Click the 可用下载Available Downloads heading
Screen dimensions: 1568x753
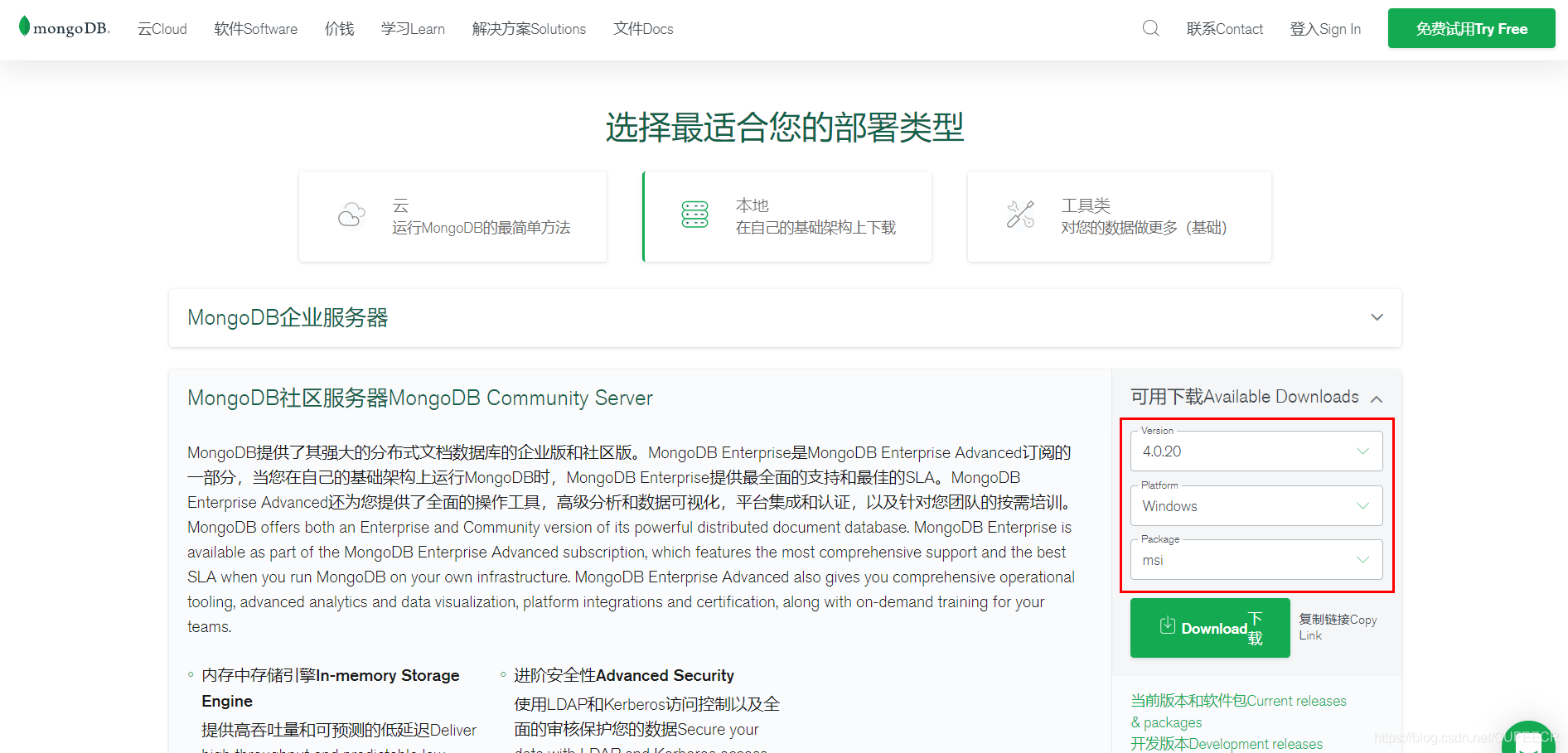point(1245,397)
